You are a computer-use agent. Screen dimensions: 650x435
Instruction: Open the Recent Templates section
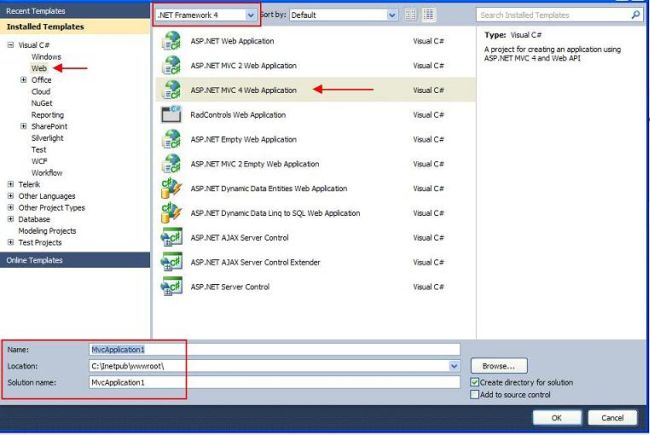tap(75, 11)
